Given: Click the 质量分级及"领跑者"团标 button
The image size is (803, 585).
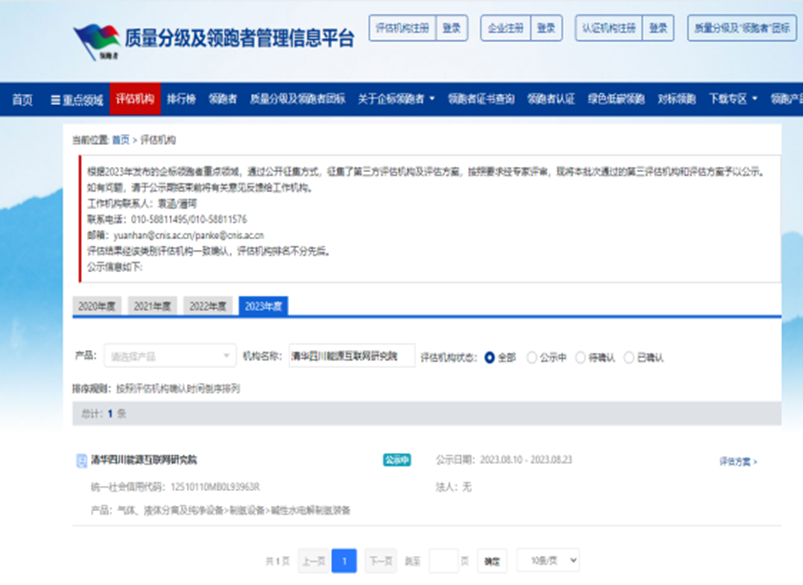Looking at the screenshot, I should coord(742,28).
